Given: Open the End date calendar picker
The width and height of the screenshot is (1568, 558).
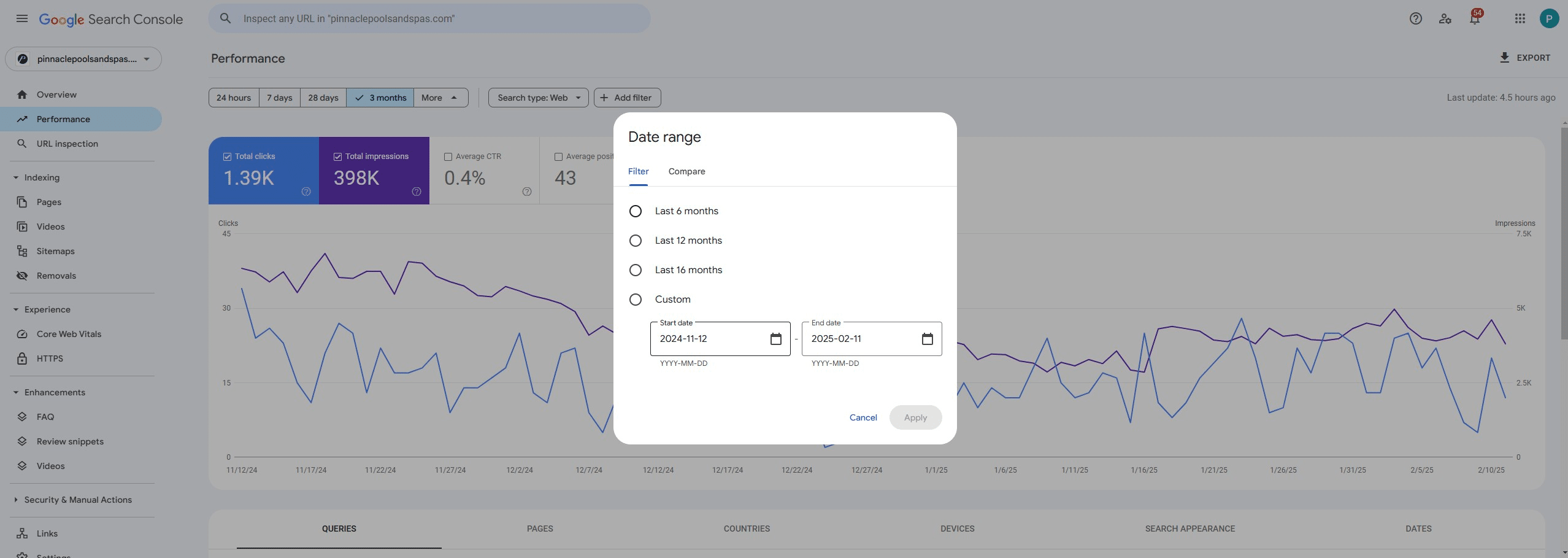Looking at the screenshot, I should pyautogui.click(x=927, y=339).
